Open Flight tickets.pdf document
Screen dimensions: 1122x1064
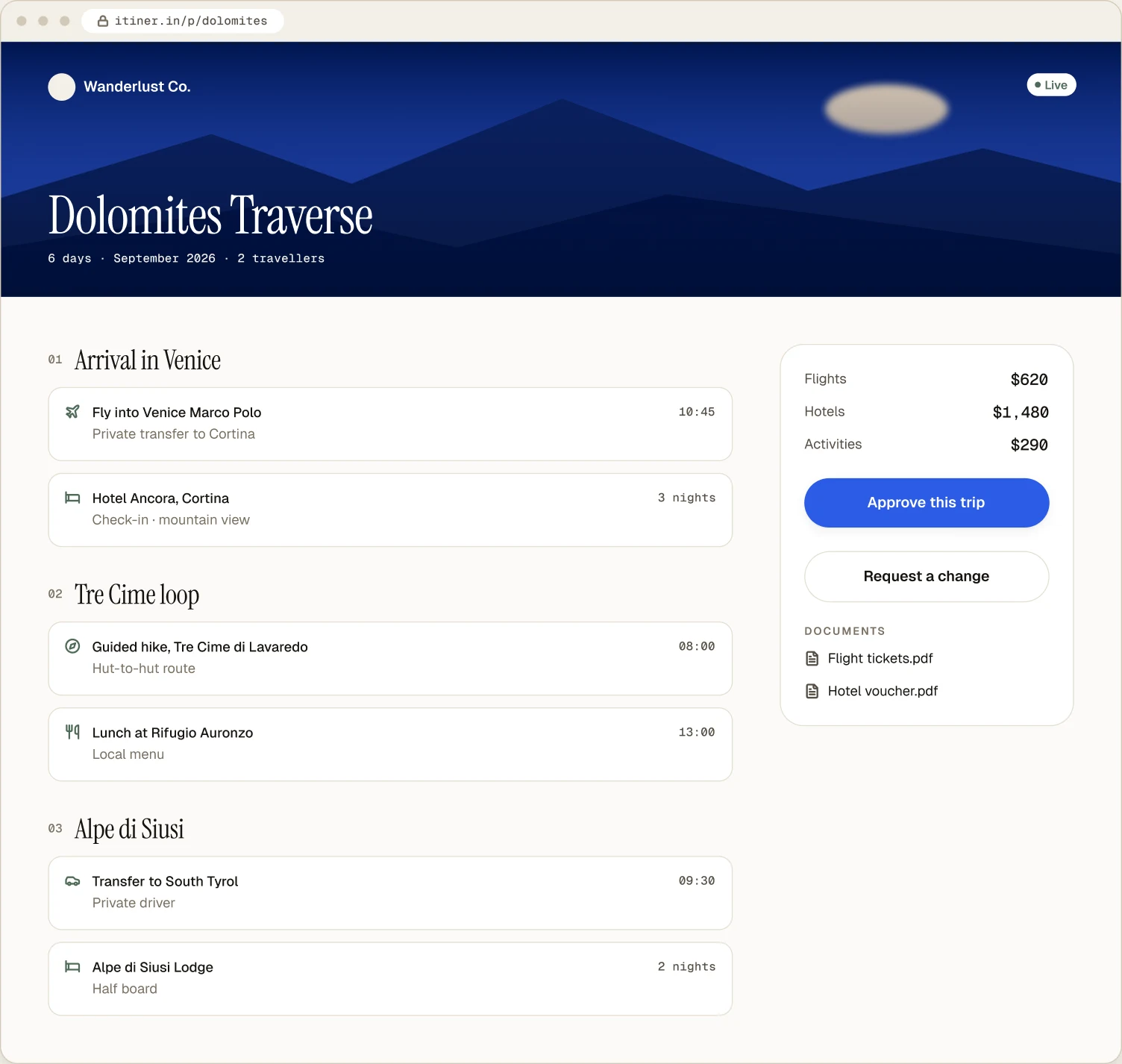pos(880,658)
